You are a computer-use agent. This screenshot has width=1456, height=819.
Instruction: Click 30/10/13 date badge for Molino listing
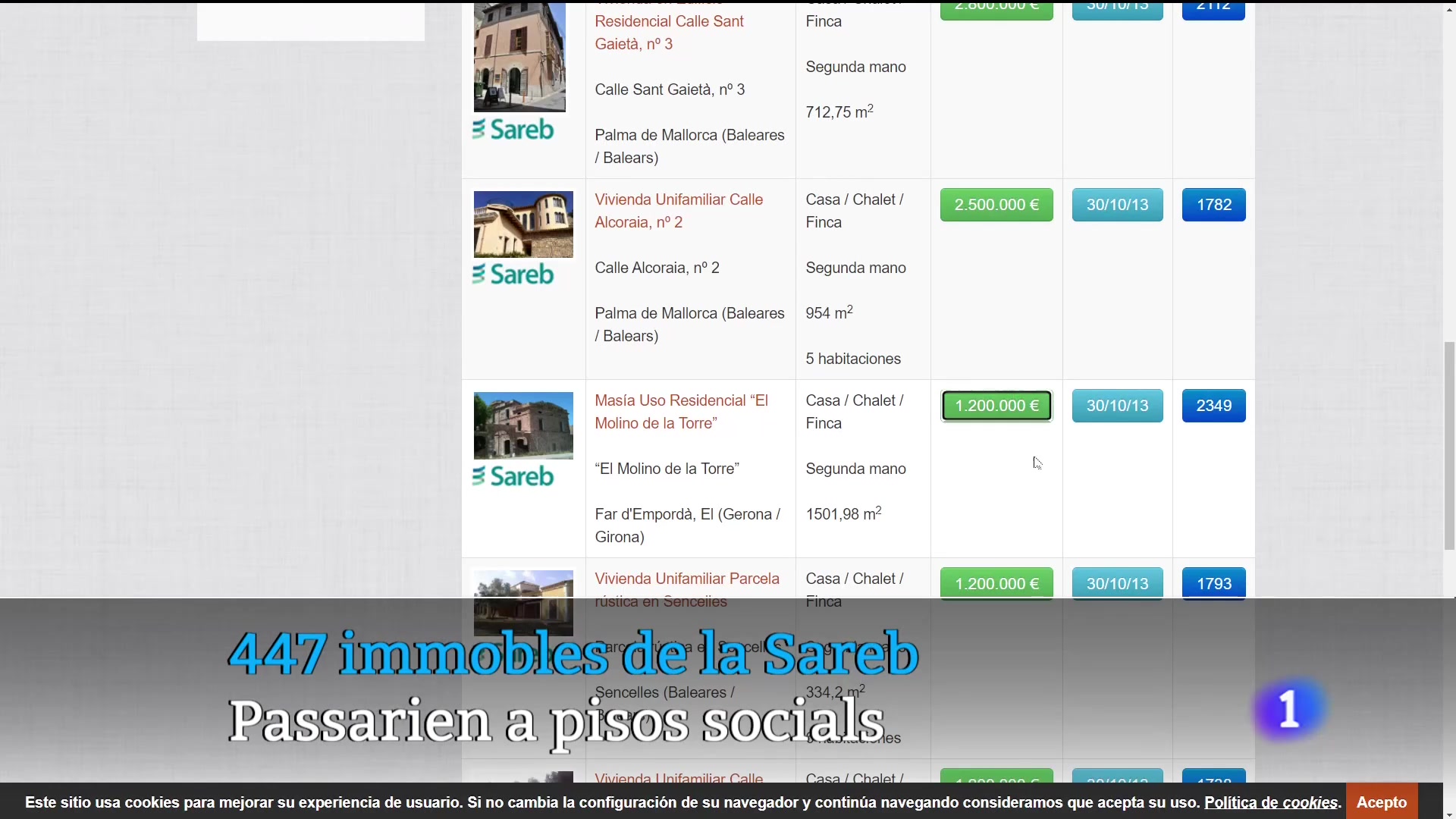1117,406
